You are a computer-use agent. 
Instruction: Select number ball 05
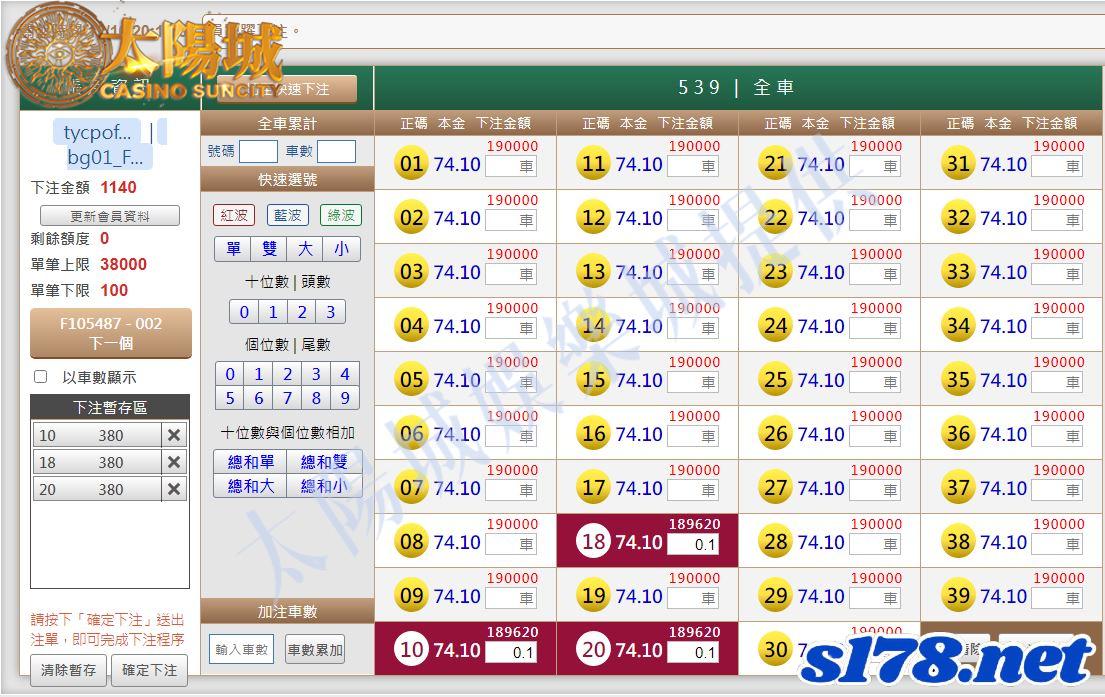(x=412, y=380)
